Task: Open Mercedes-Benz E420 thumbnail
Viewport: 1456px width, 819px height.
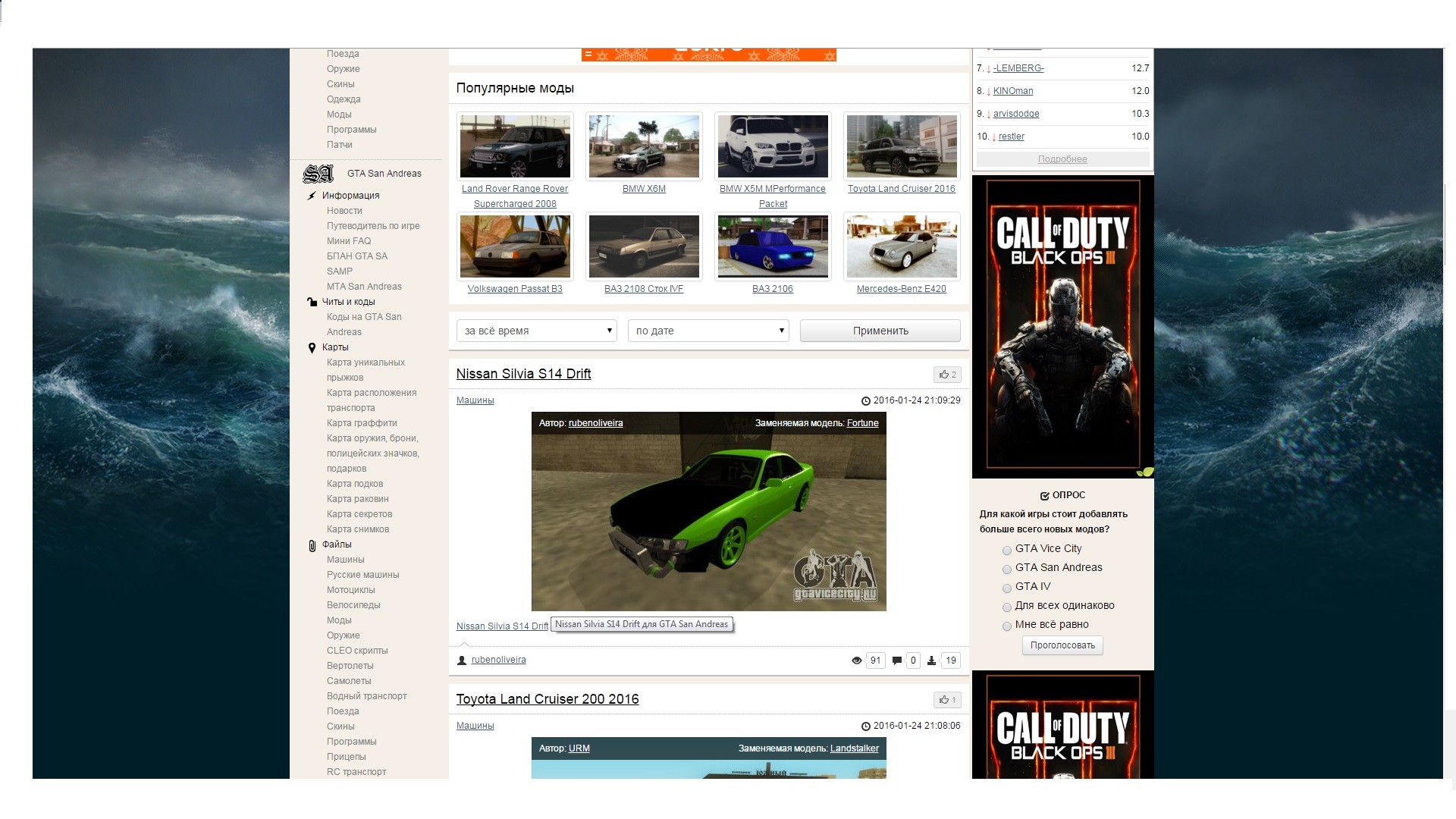Action: [902, 246]
